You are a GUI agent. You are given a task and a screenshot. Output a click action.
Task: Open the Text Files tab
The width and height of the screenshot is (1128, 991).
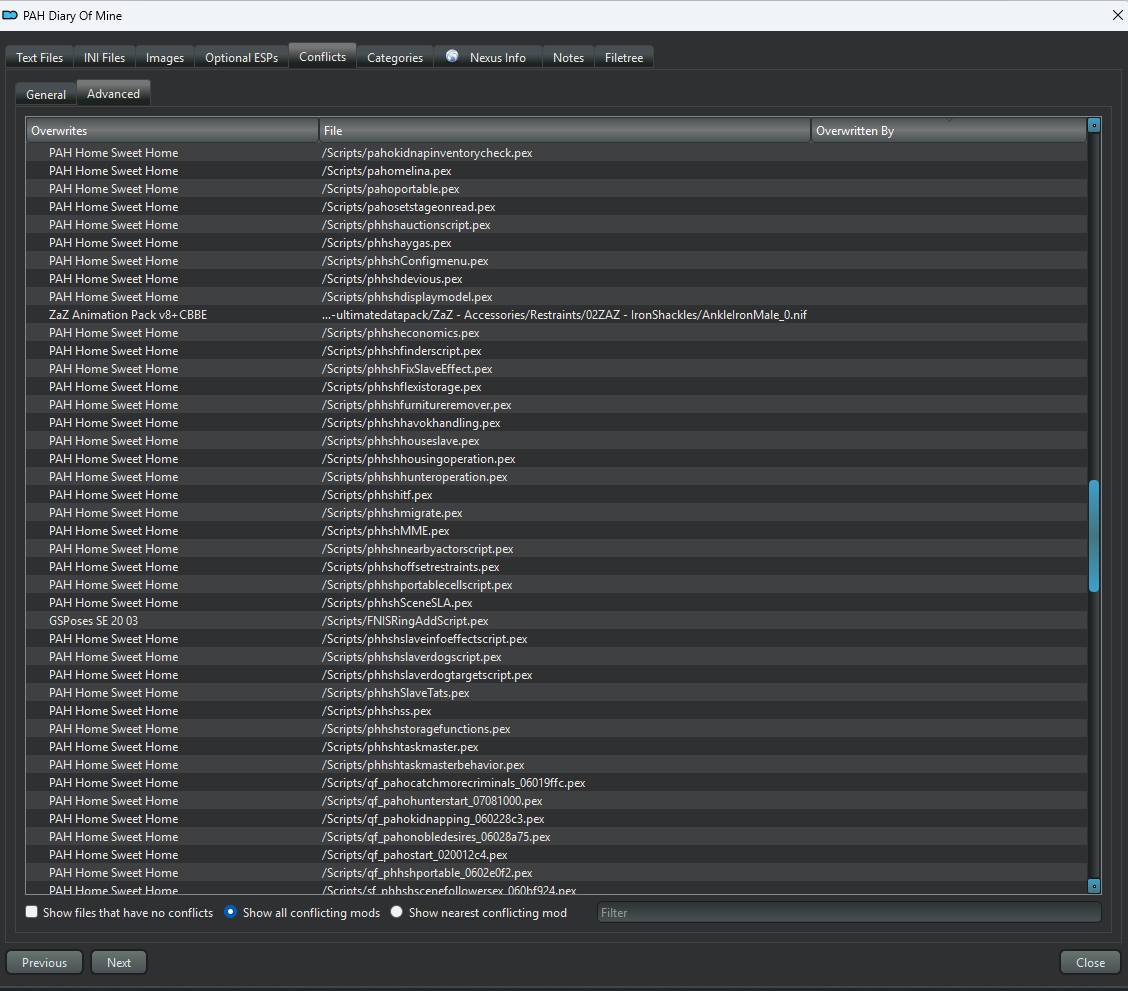40,58
